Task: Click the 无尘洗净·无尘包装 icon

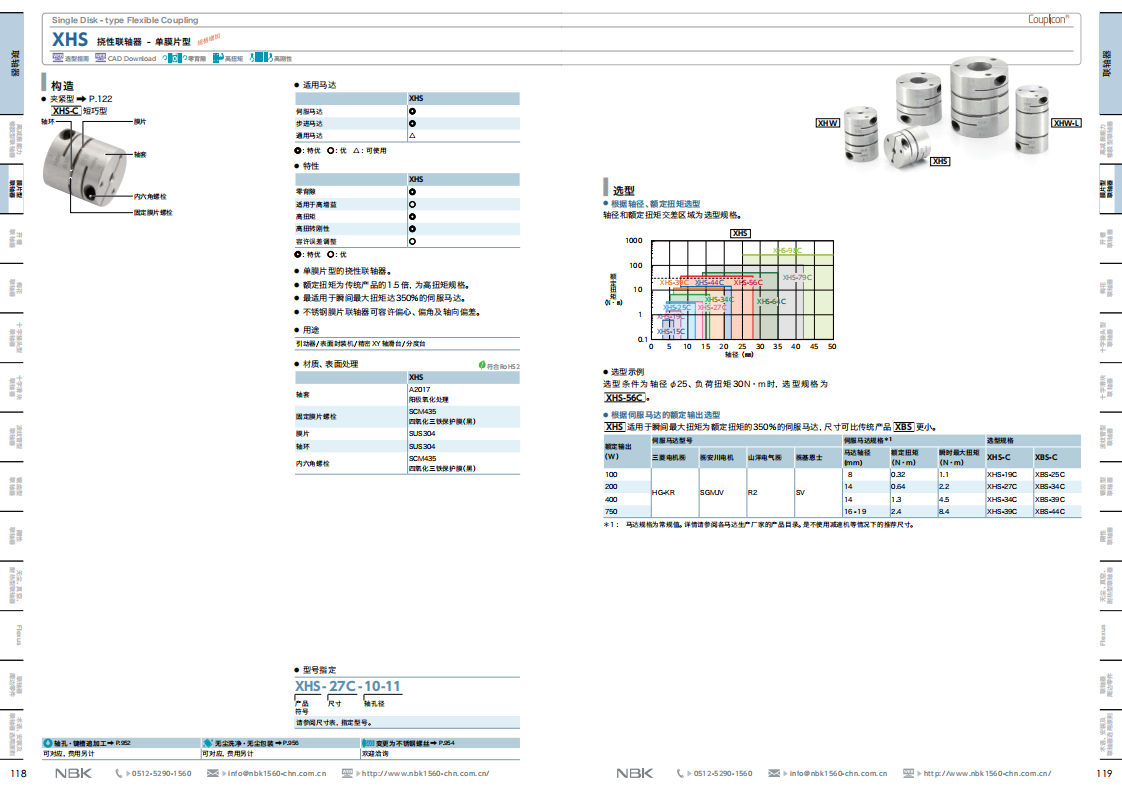Action: point(208,743)
